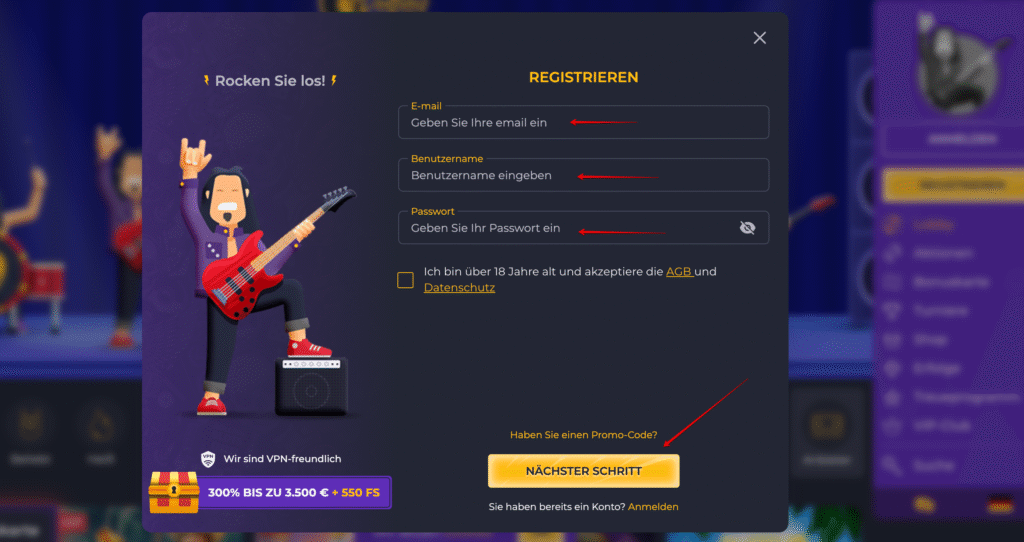Click the treasure chest bonus icon
Image resolution: width=1024 pixels, height=542 pixels.
coord(173,492)
